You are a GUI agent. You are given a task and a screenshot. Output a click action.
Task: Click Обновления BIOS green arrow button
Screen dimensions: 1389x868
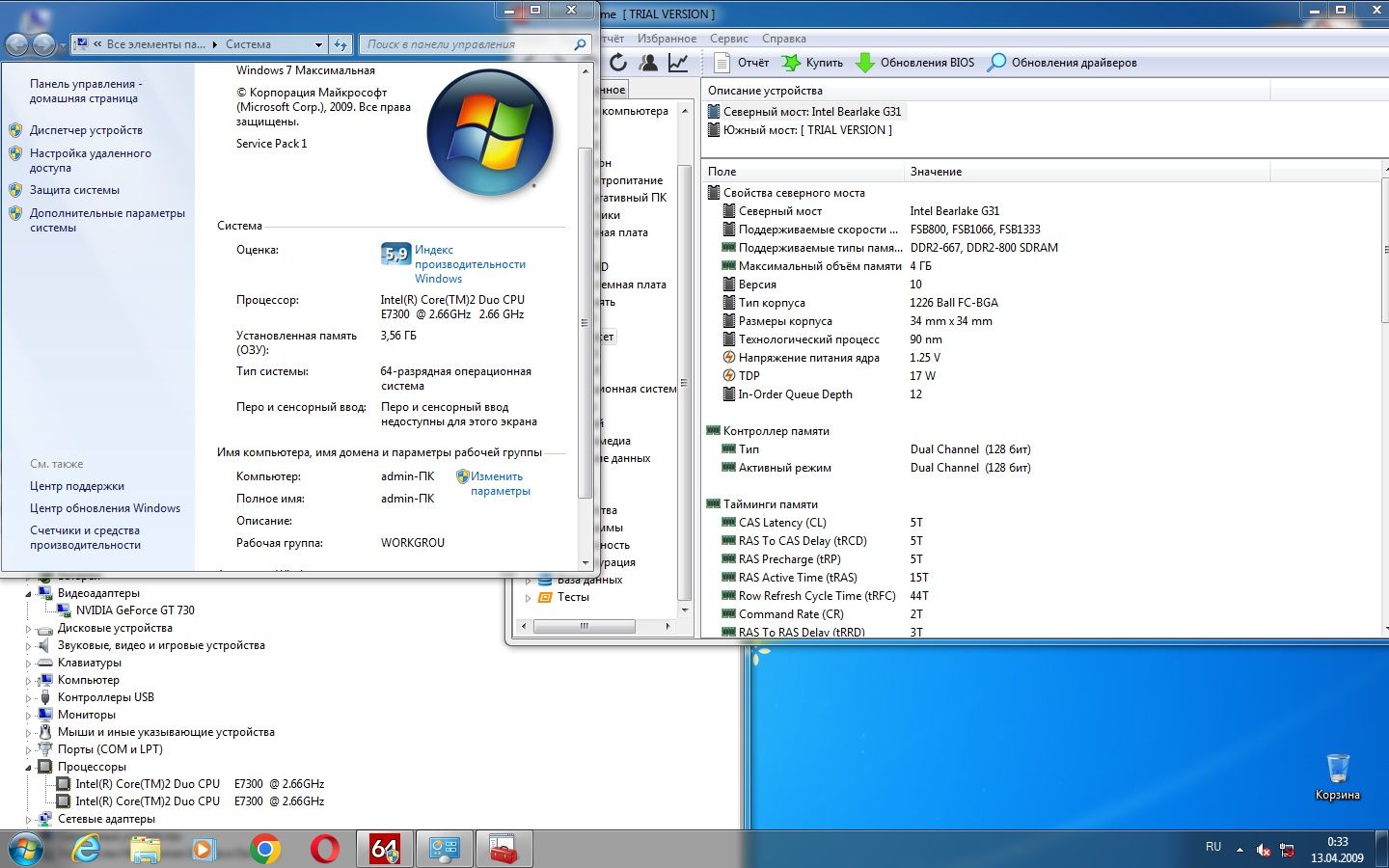(x=914, y=63)
